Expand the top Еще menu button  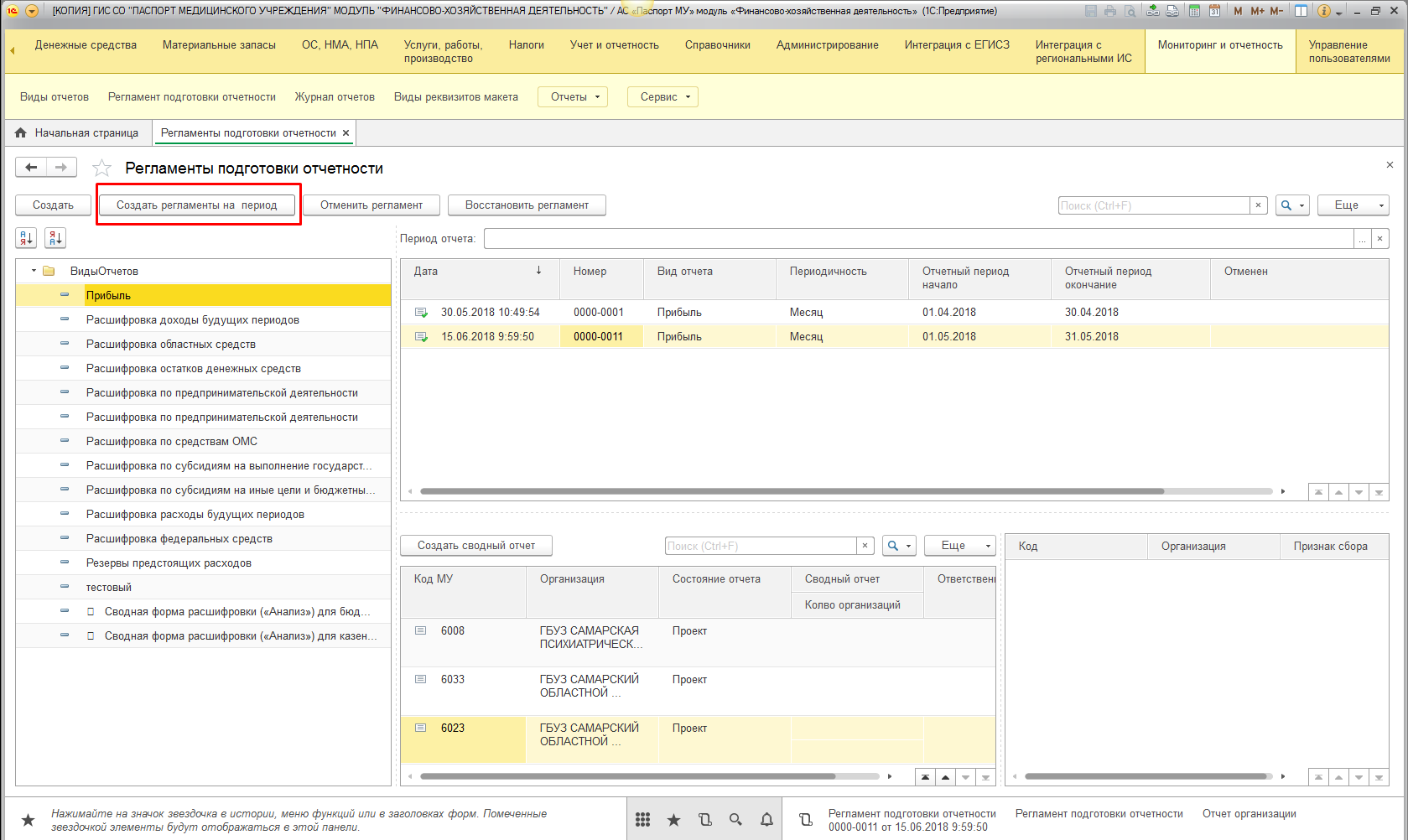[x=1353, y=205]
